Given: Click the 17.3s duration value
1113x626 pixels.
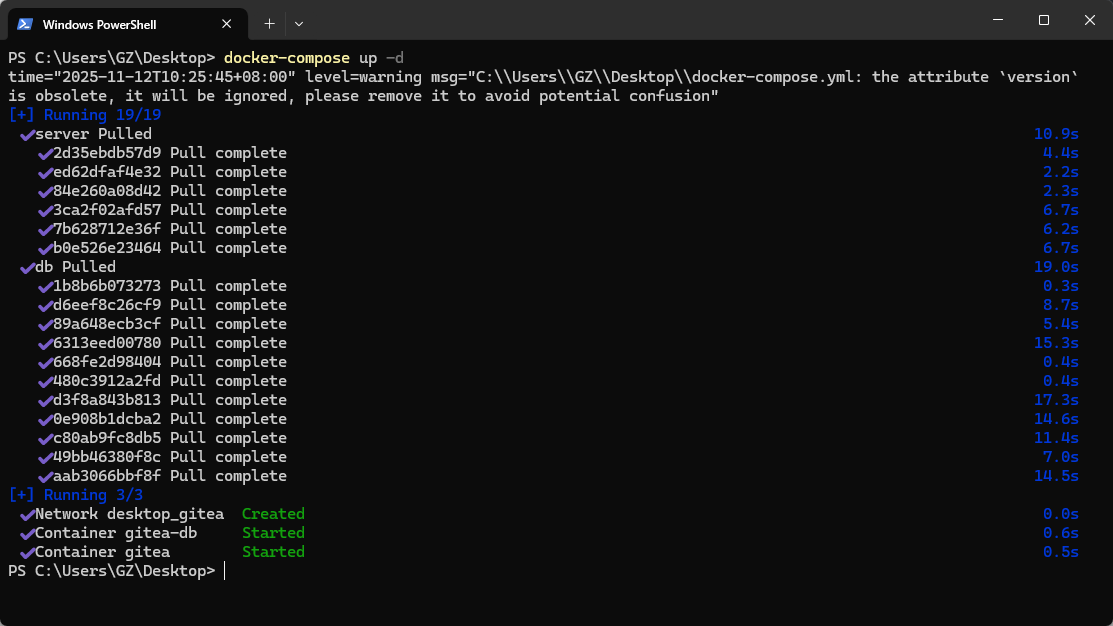Looking at the screenshot, I should click(x=1056, y=400).
